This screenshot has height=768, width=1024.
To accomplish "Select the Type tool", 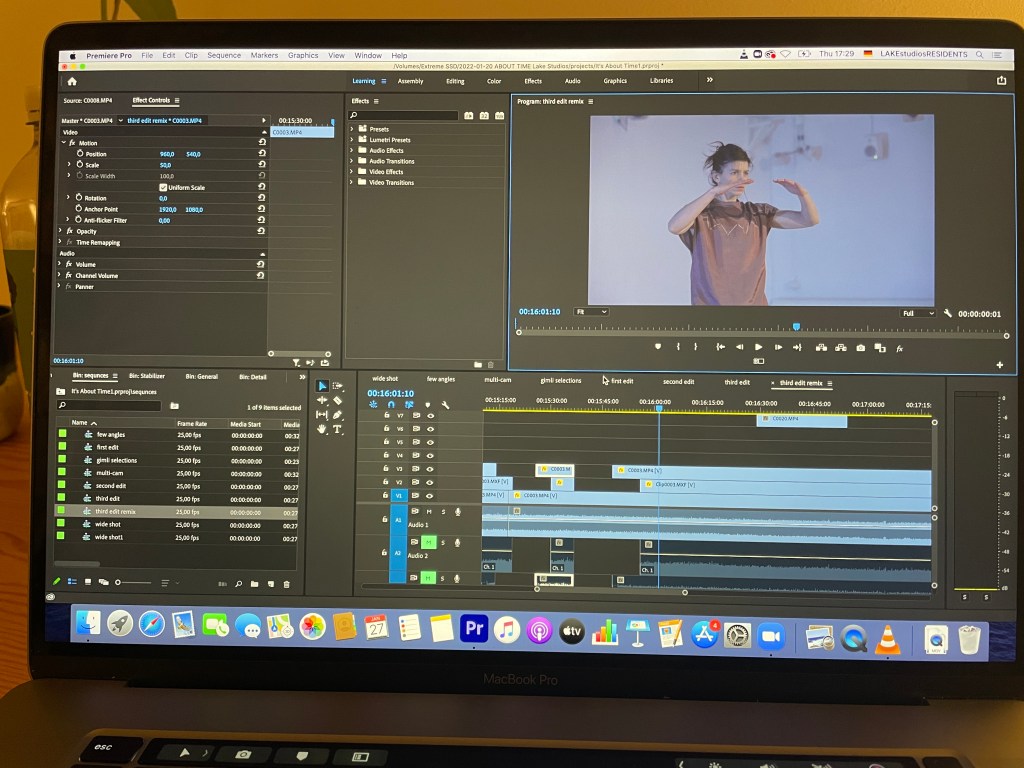I will click(338, 429).
